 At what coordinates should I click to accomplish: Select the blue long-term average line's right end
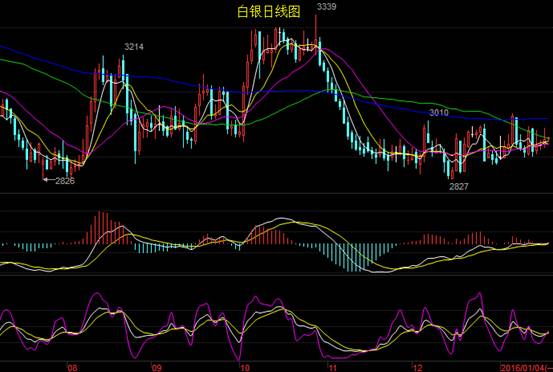click(x=547, y=119)
